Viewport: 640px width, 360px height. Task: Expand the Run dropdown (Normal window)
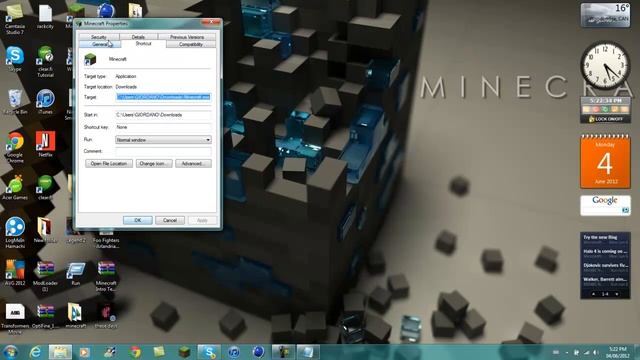click(163, 140)
